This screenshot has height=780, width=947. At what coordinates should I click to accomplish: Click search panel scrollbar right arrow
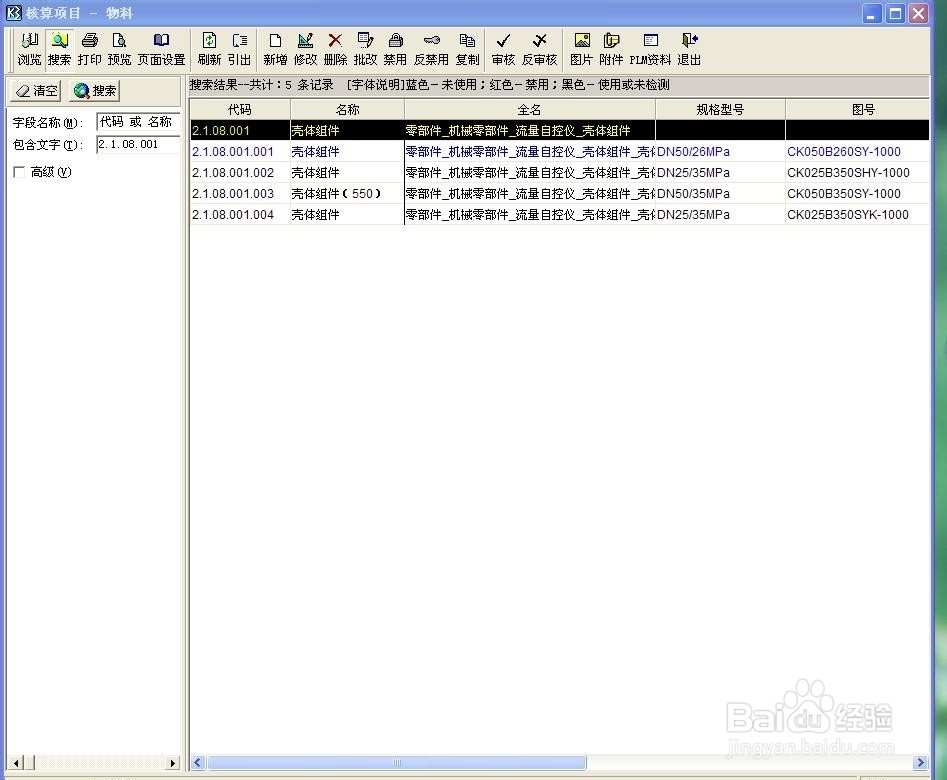[173, 763]
